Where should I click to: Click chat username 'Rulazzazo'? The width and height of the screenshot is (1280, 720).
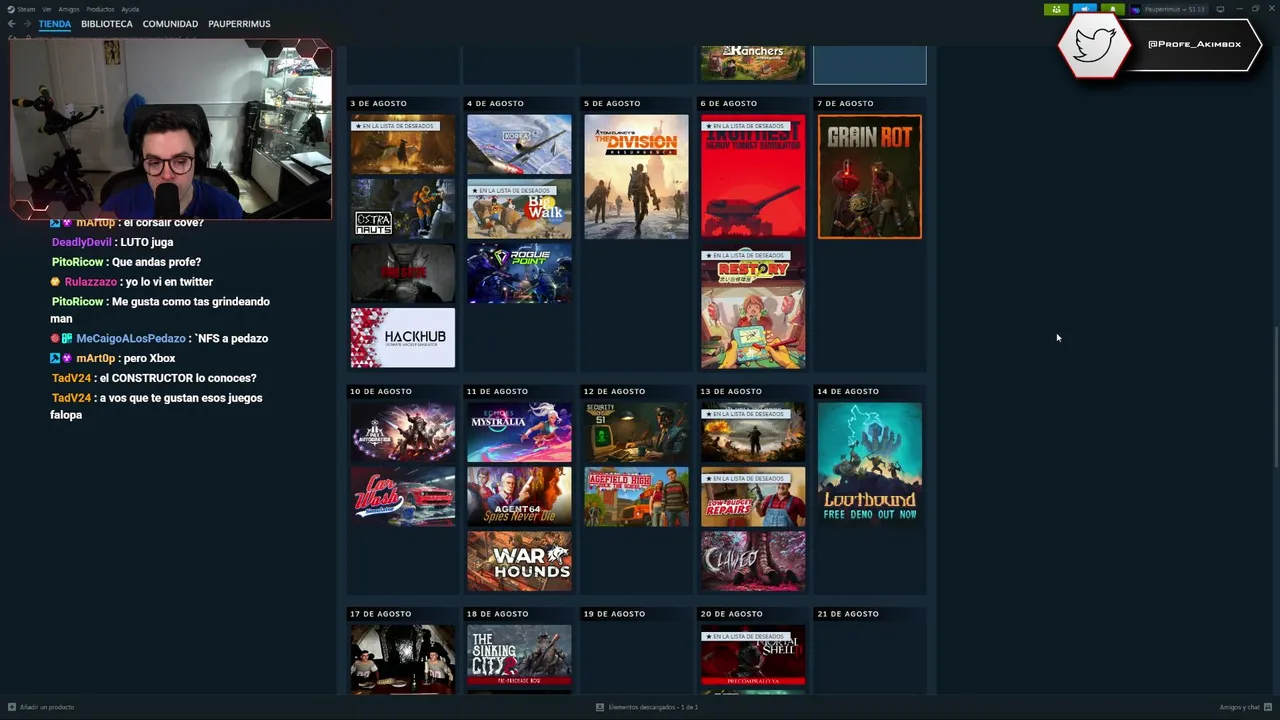point(91,282)
